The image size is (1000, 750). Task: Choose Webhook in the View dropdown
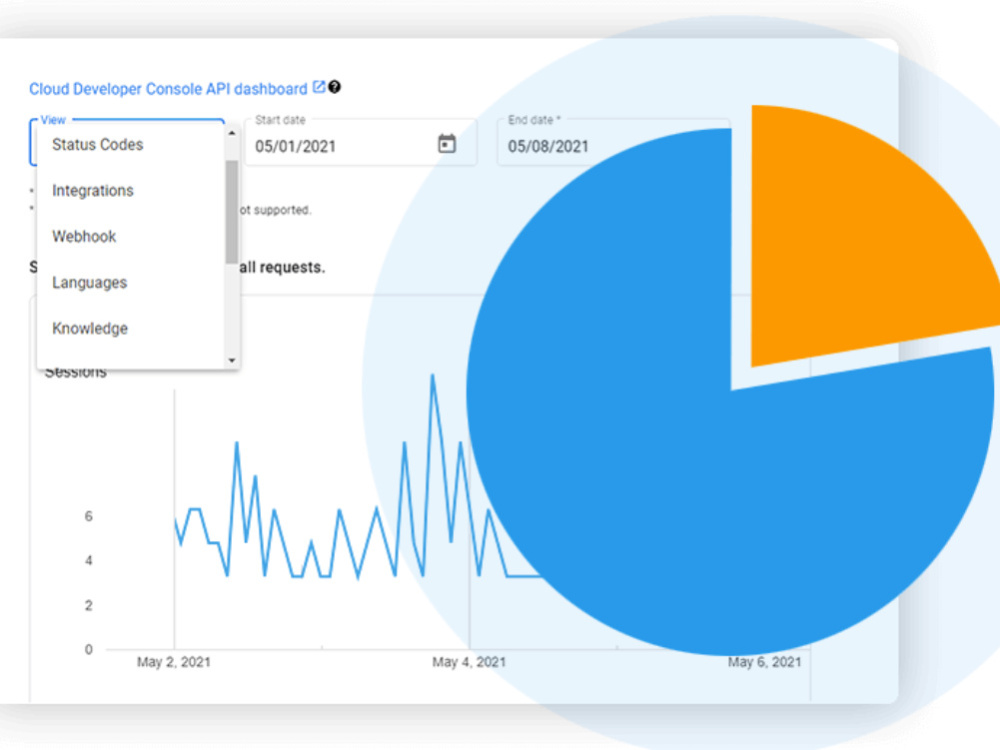130,237
